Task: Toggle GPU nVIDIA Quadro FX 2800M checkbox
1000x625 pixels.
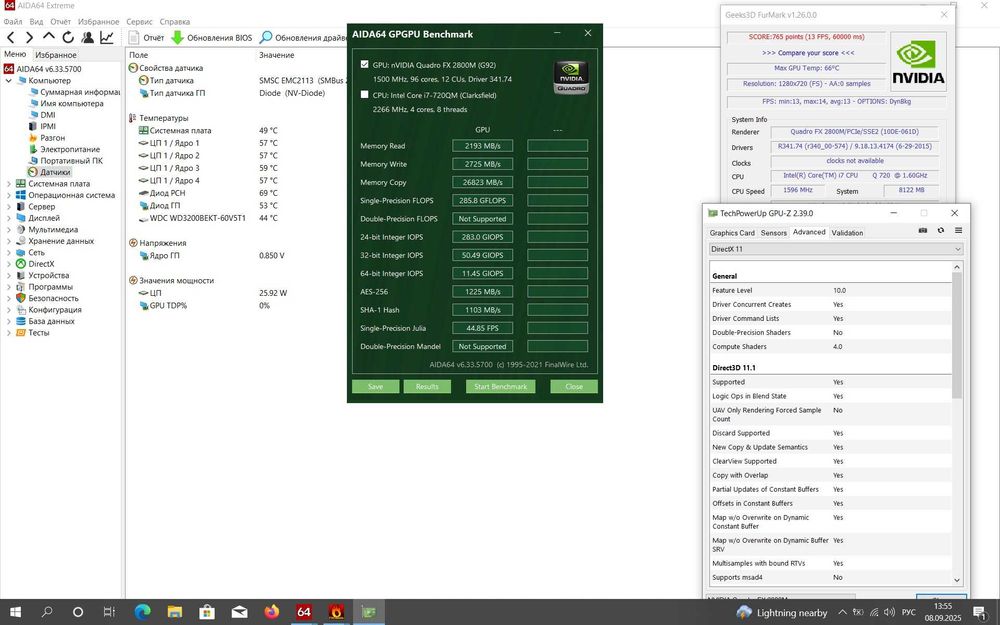Action: point(364,64)
